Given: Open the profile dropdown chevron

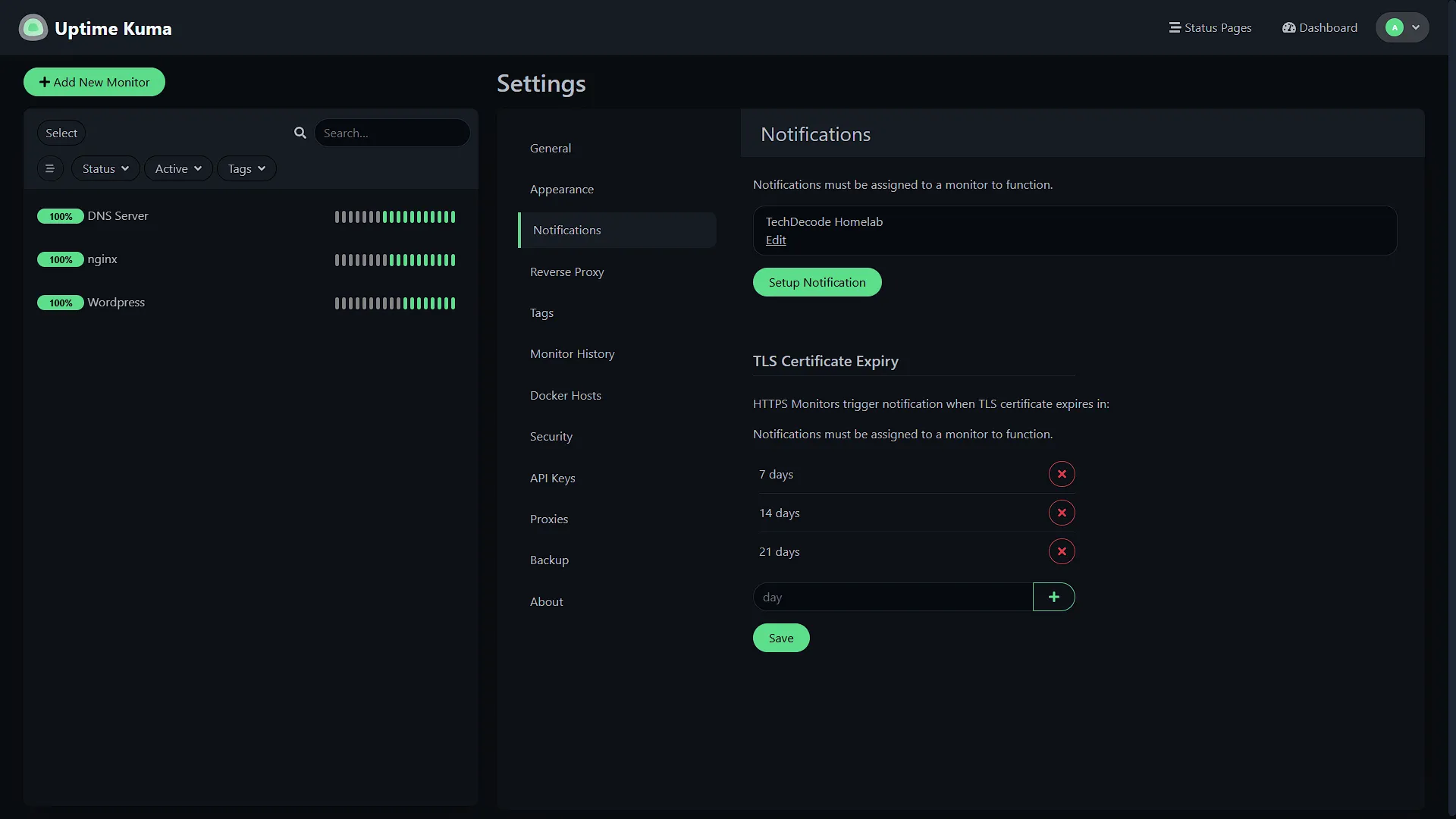Looking at the screenshot, I should [x=1416, y=27].
